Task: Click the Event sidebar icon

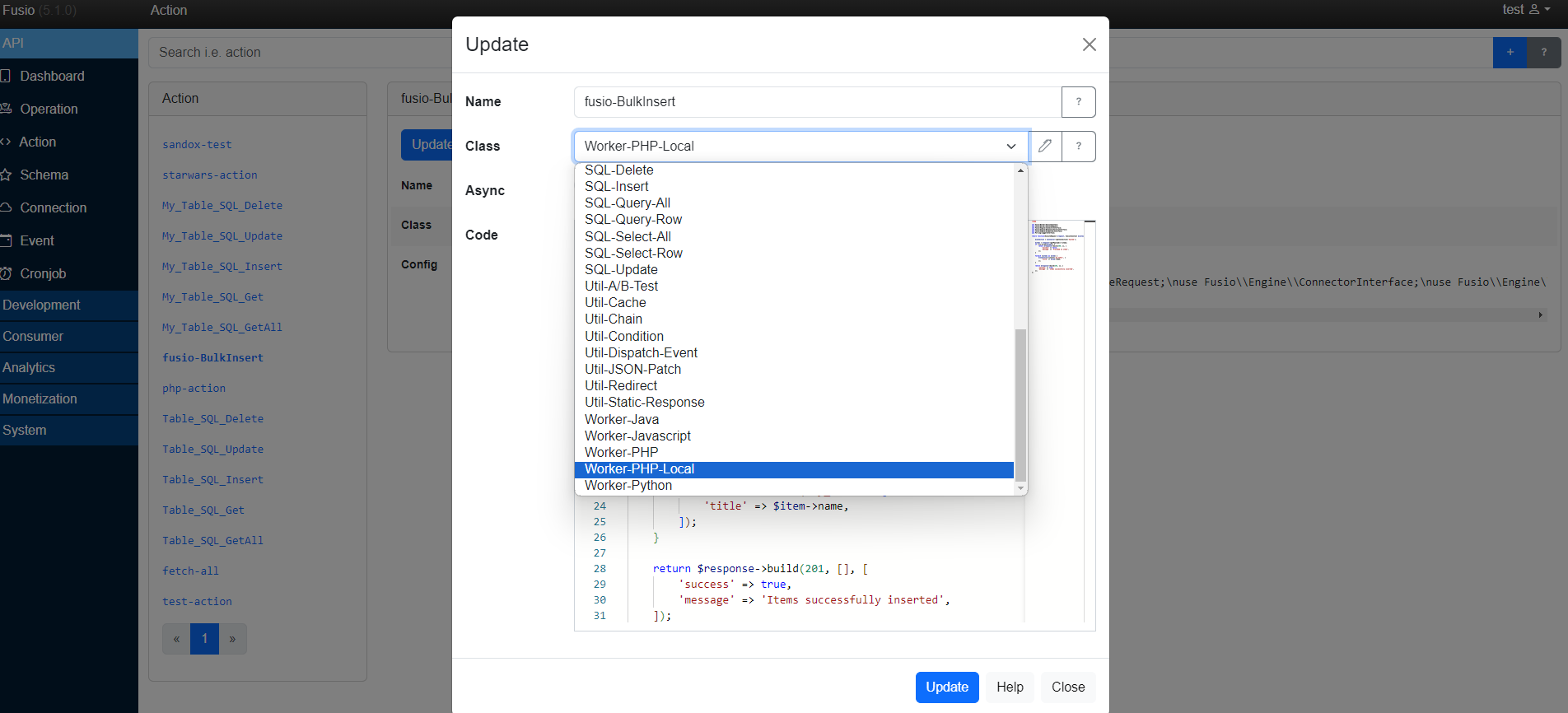Action: [6, 240]
